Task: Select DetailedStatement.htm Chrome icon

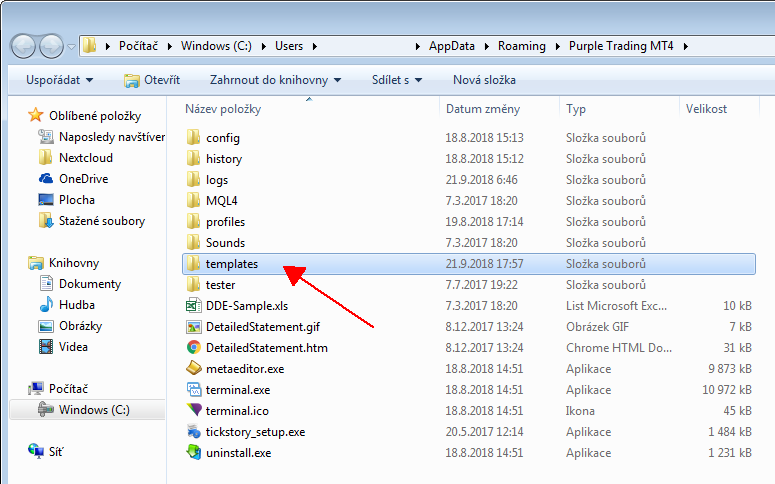Action: [x=193, y=348]
